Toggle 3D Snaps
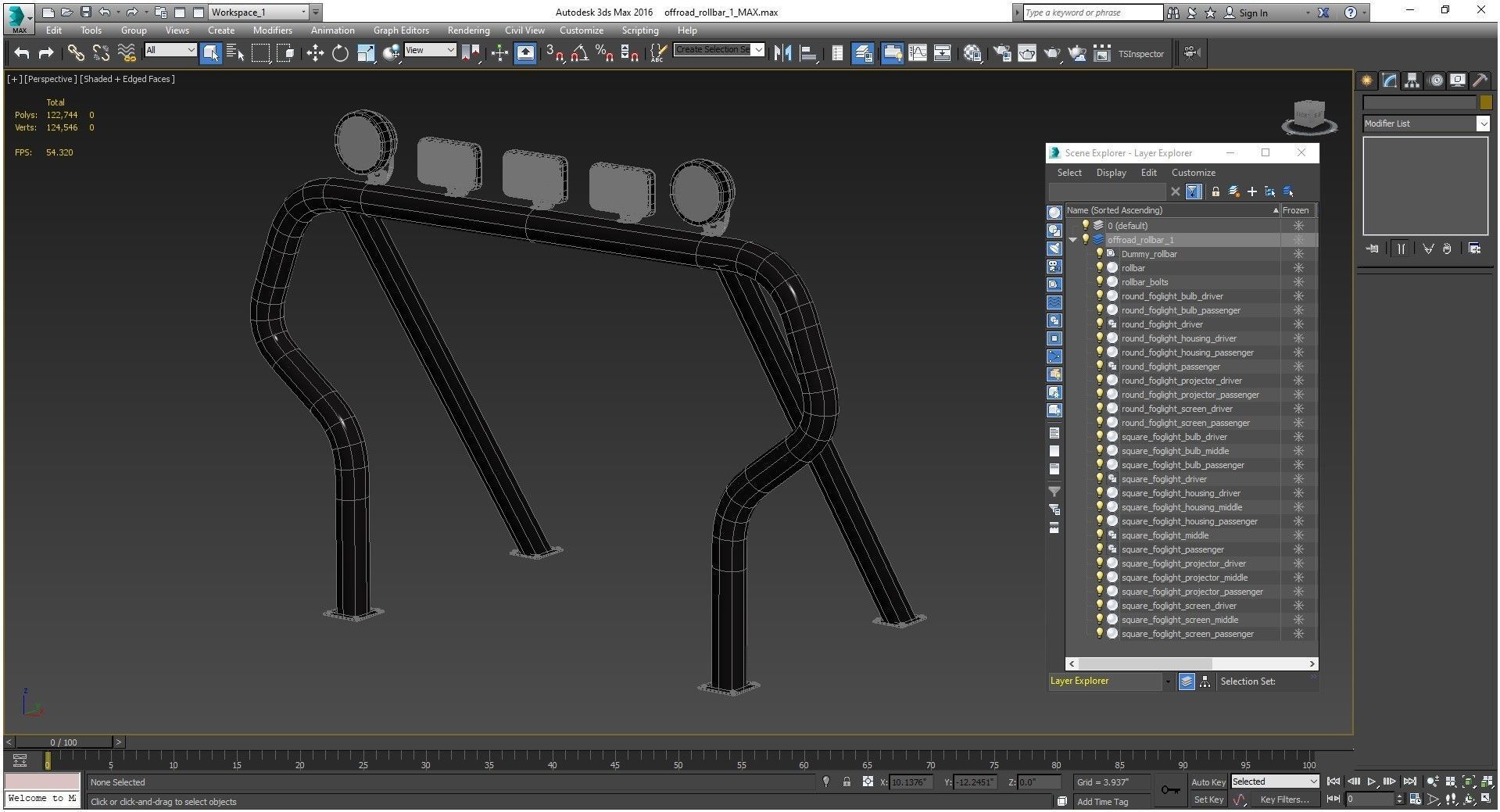The width and height of the screenshot is (1500, 812). tap(554, 53)
